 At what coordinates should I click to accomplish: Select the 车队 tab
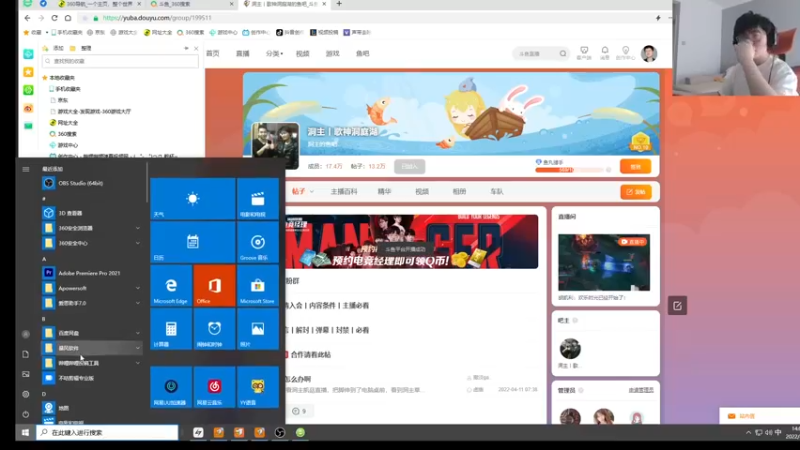(x=496, y=191)
